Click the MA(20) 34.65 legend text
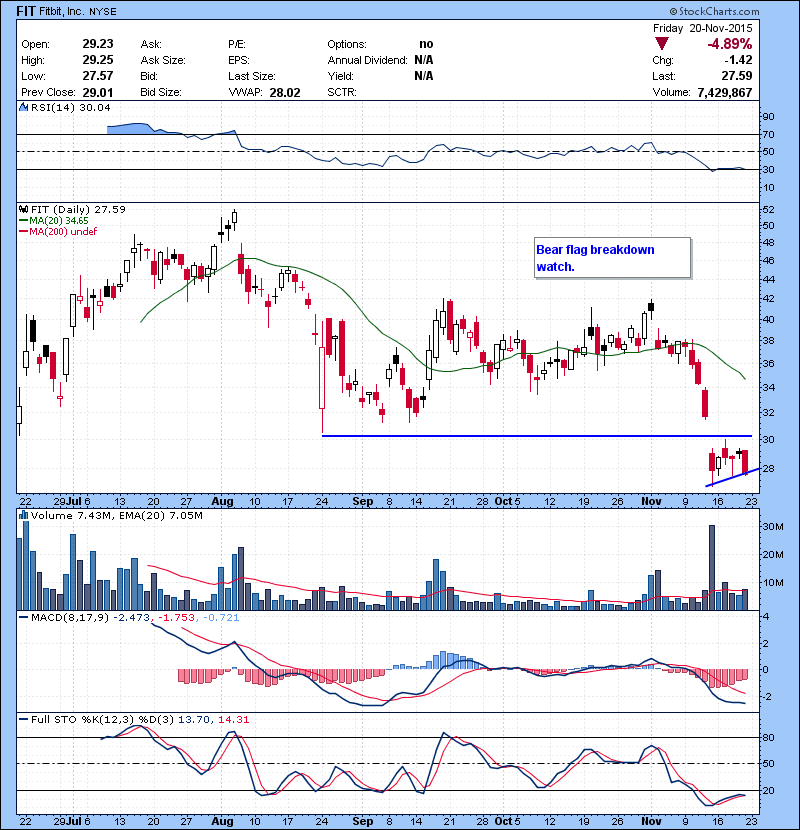 (59, 221)
